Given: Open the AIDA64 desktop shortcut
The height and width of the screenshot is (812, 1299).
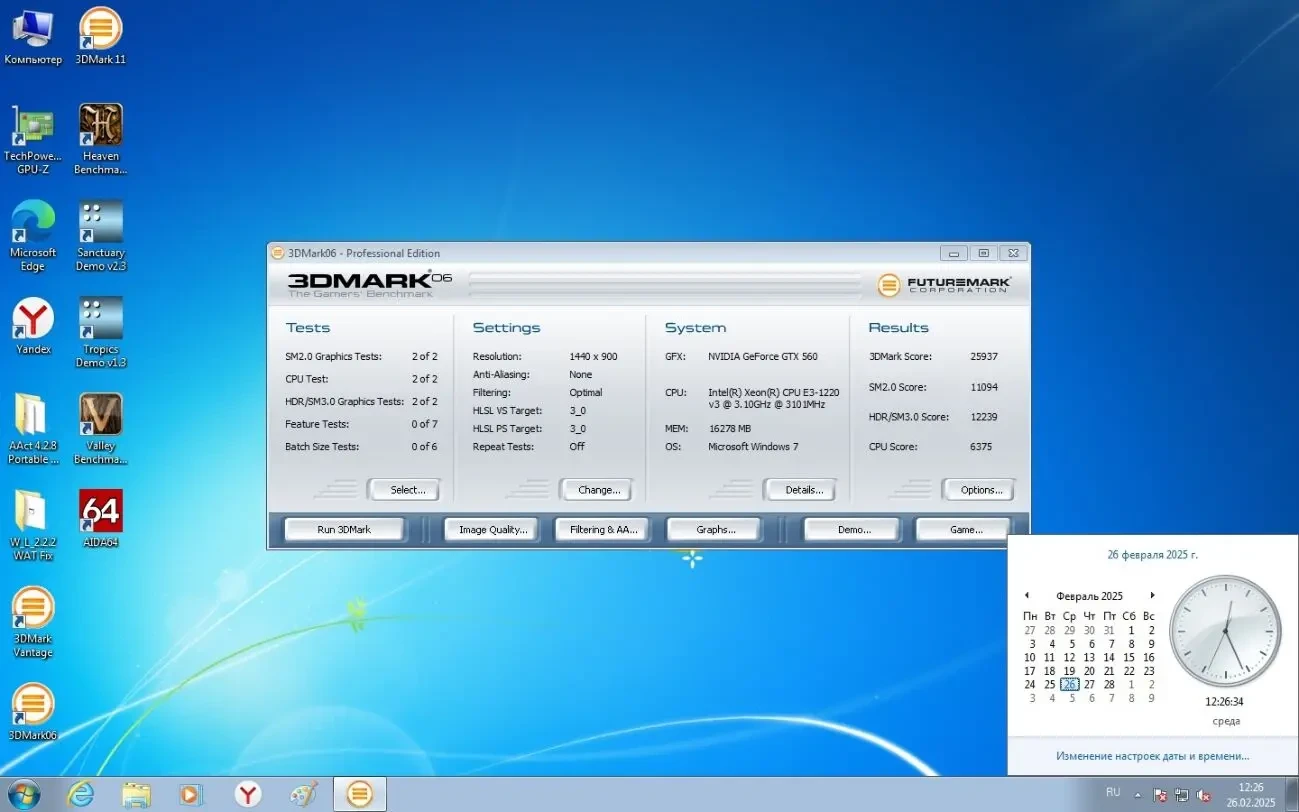Looking at the screenshot, I should coord(100,513).
